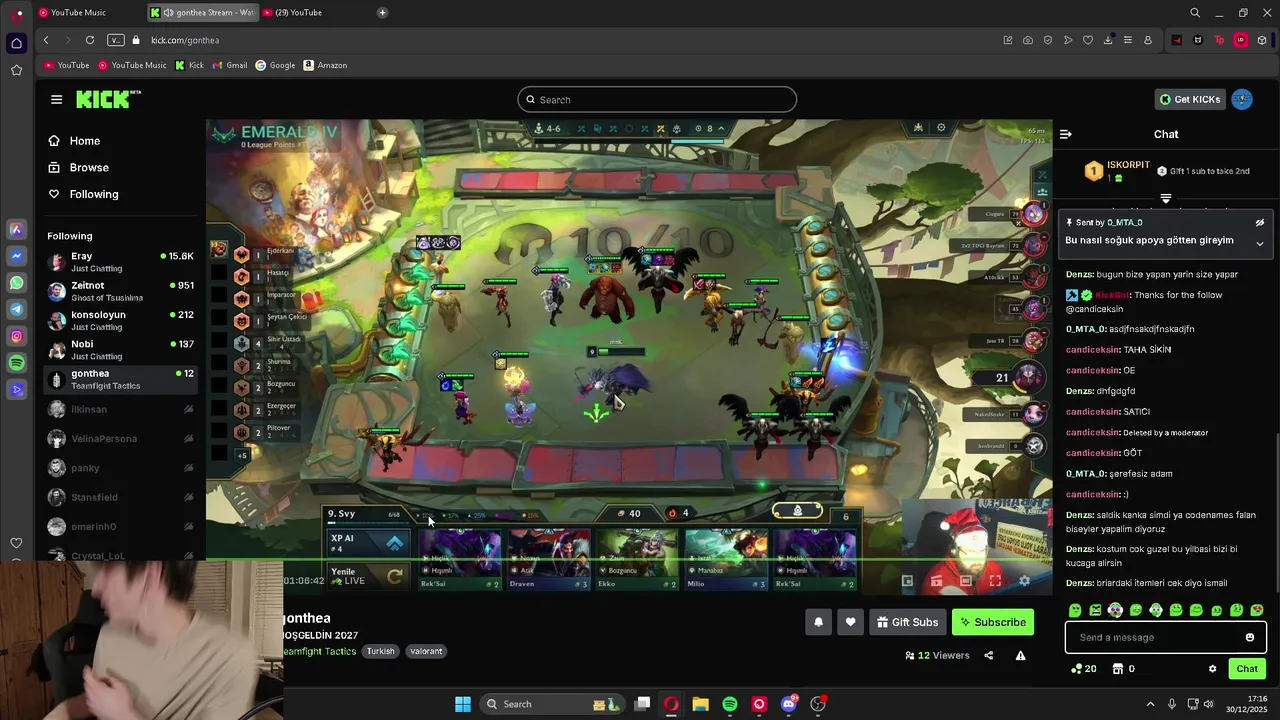
Task: Open Telegram in browser sidebar
Action: click(x=16, y=310)
